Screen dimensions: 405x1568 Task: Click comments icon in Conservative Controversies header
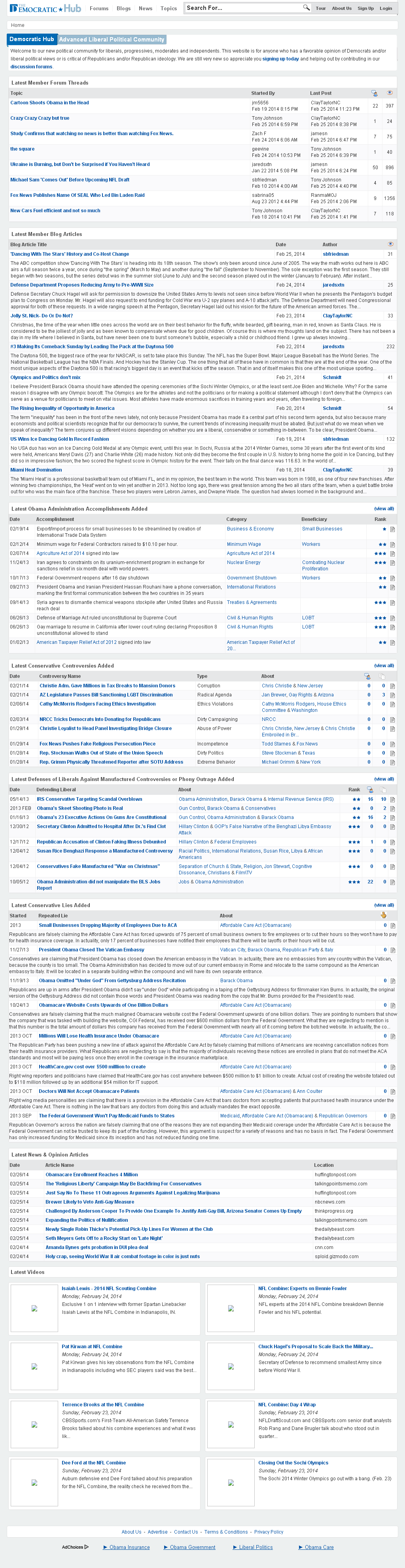(367, 676)
